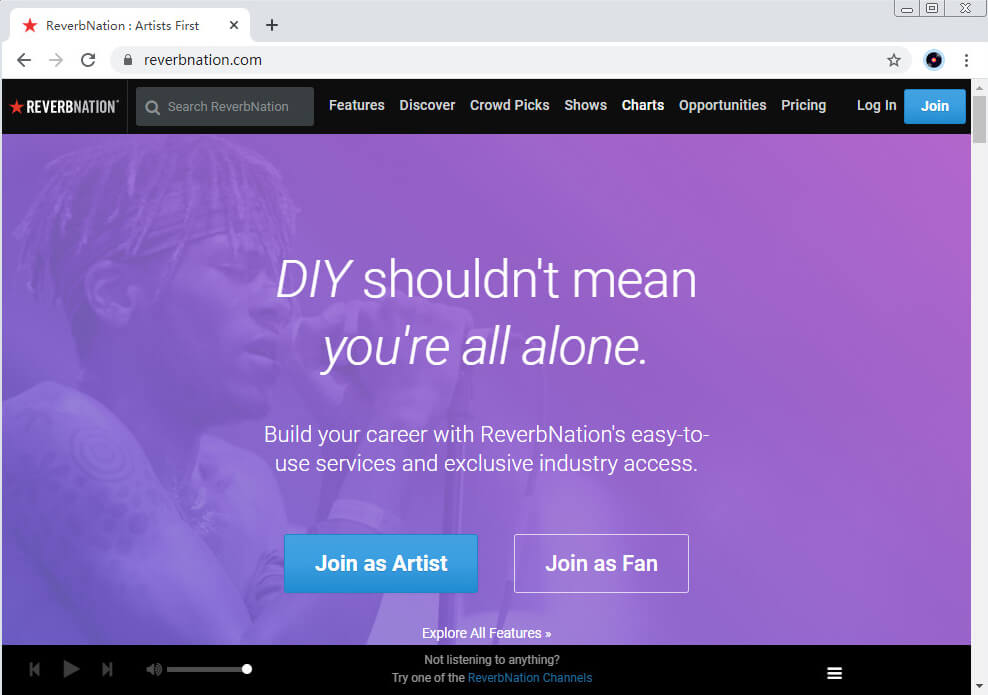Go to Crowd Picks
The width and height of the screenshot is (988, 695).
click(x=510, y=105)
